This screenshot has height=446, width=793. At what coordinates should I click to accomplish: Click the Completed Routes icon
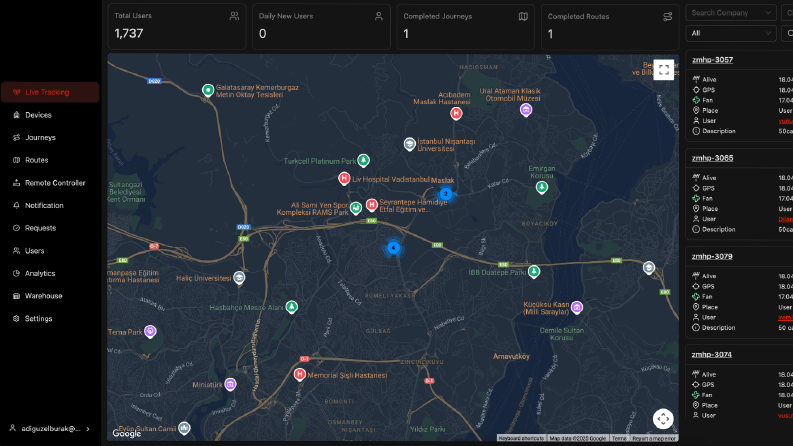[668, 17]
